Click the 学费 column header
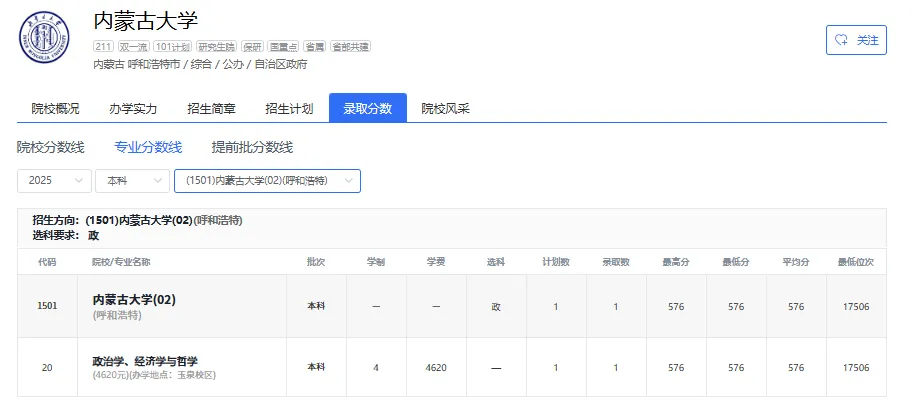 [436, 262]
